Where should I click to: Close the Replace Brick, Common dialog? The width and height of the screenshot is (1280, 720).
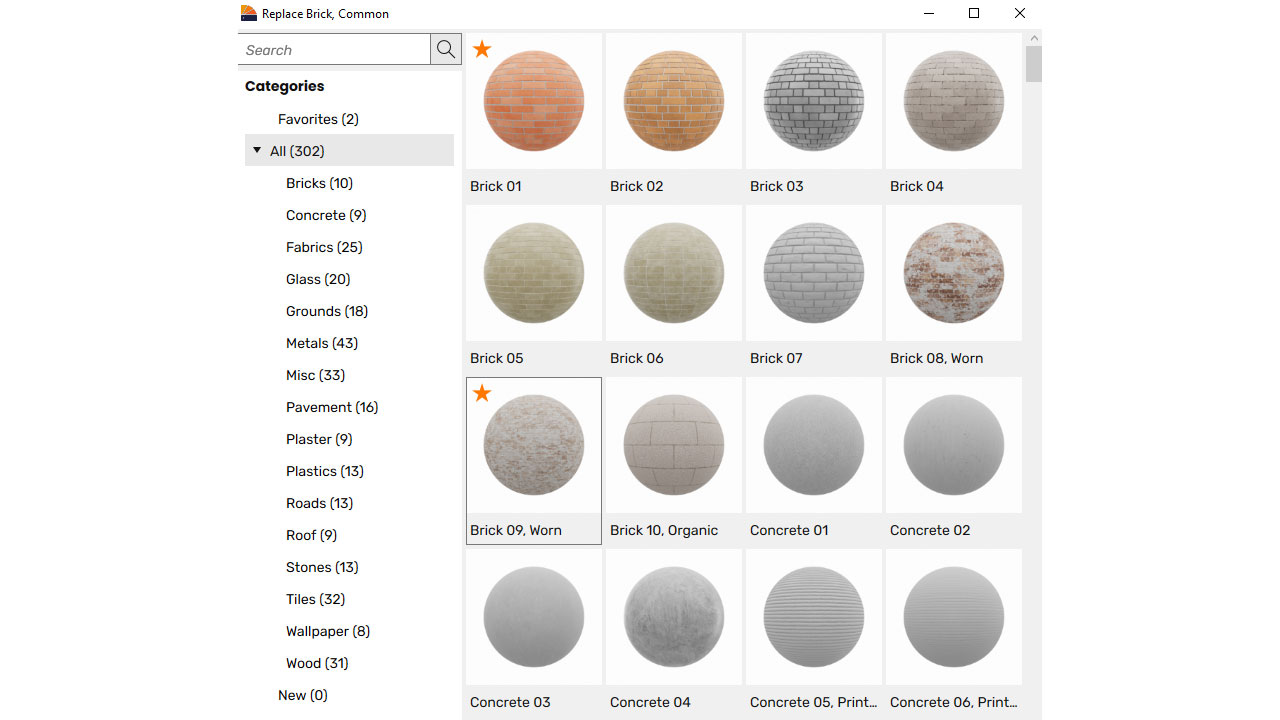pos(1019,13)
